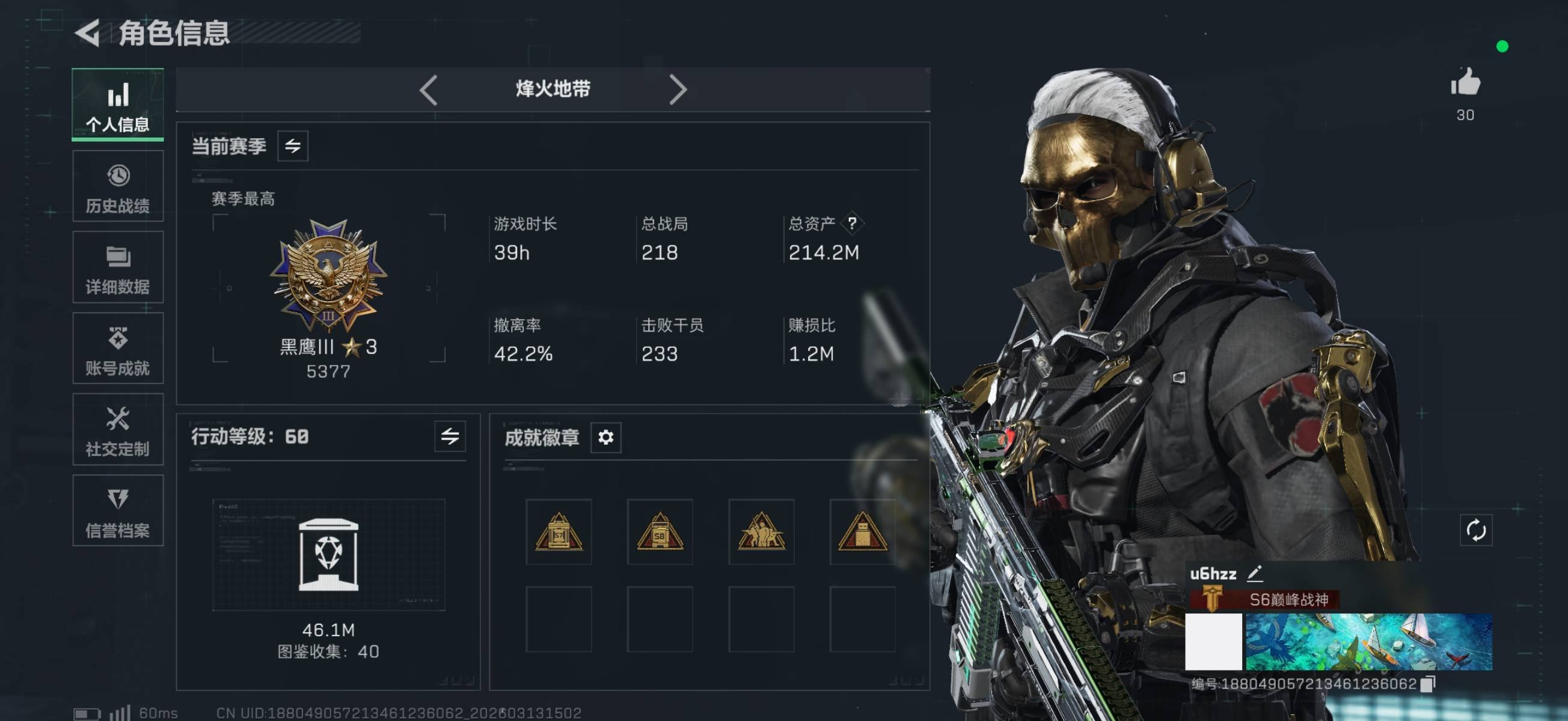
Task: Open the 社交定制 section
Action: 118,430
